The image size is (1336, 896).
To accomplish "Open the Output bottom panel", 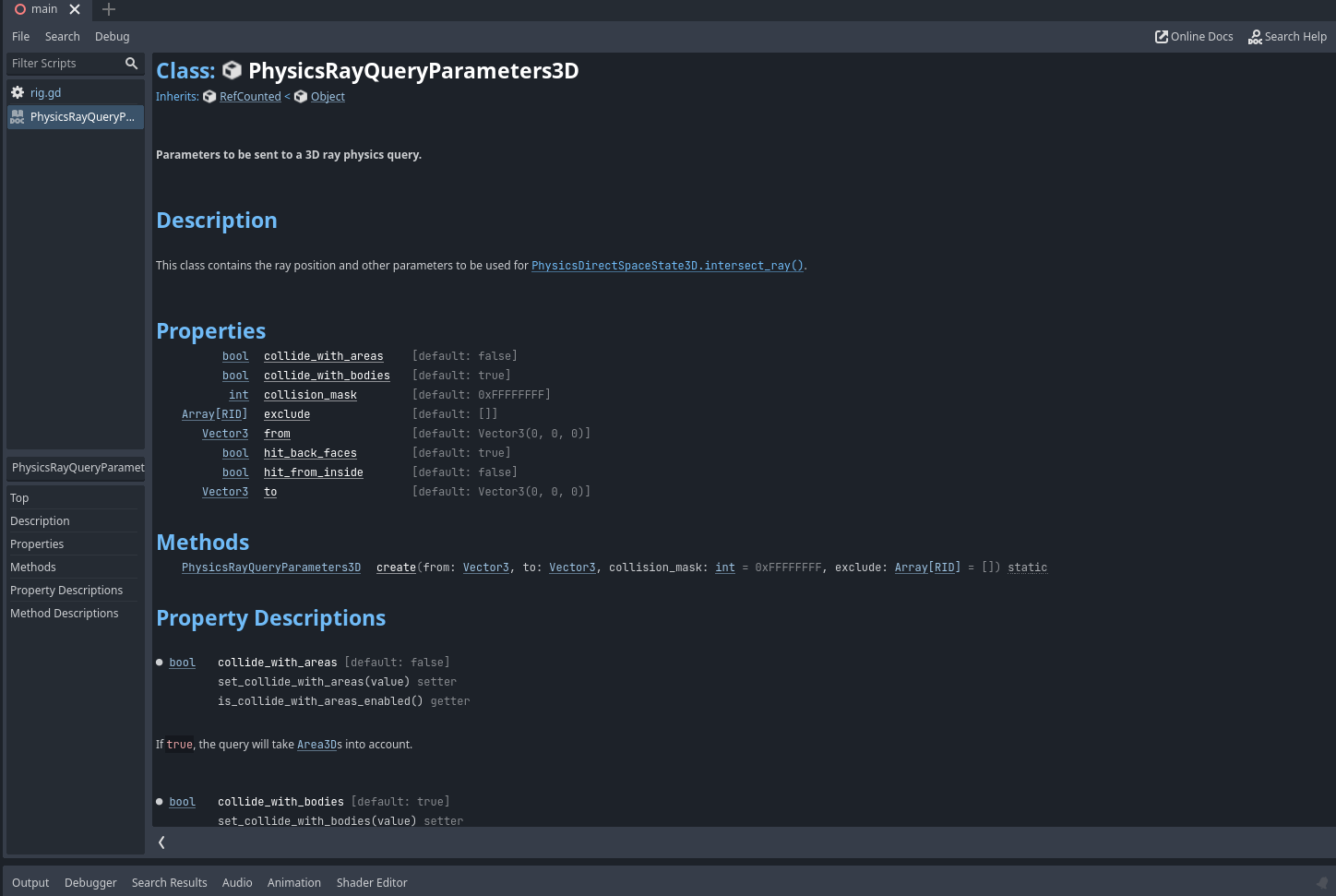I will pos(30,883).
